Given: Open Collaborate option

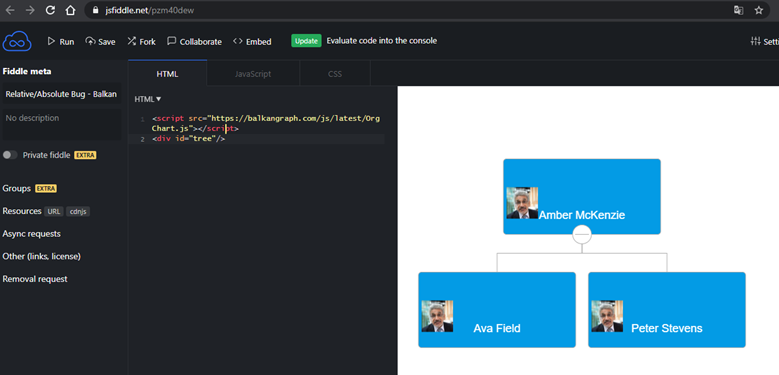Looking at the screenshot, I should point(194,42).
